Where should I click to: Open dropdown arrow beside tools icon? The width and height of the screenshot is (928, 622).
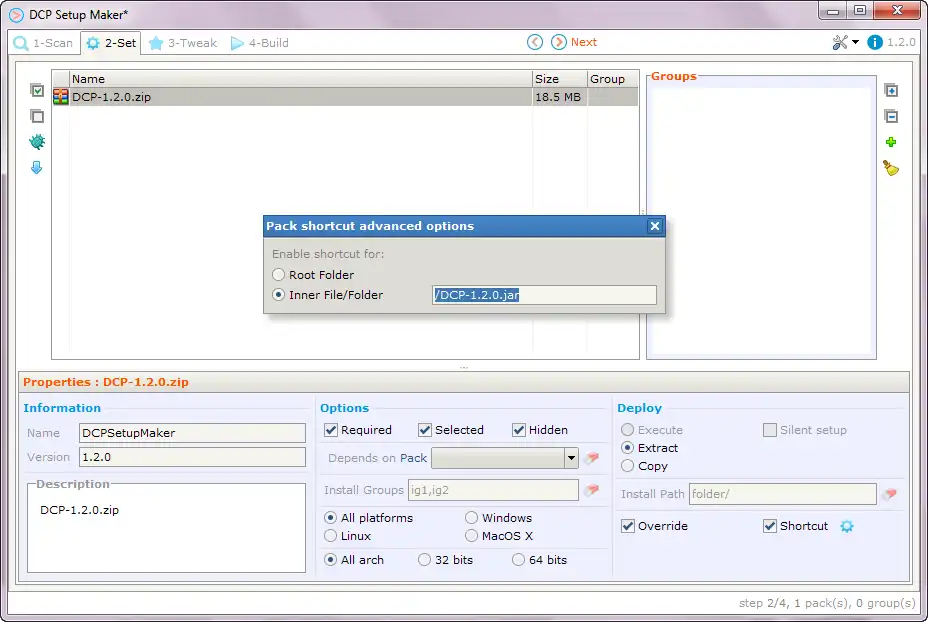coord(855,43)
